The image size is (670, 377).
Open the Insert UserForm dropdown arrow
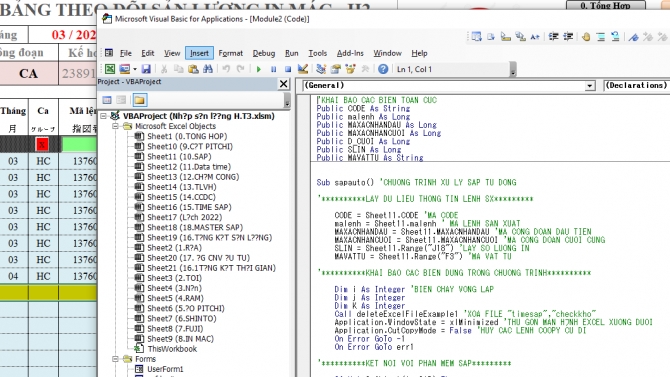pyautogui.click(x=135, y=69)
